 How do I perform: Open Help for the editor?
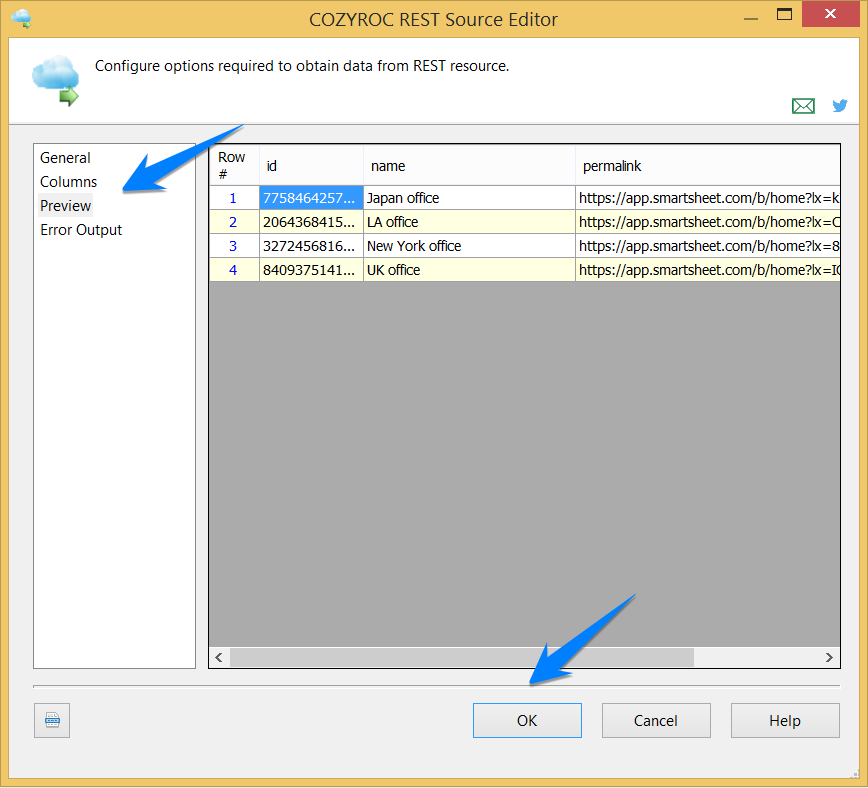coord(785,720)
